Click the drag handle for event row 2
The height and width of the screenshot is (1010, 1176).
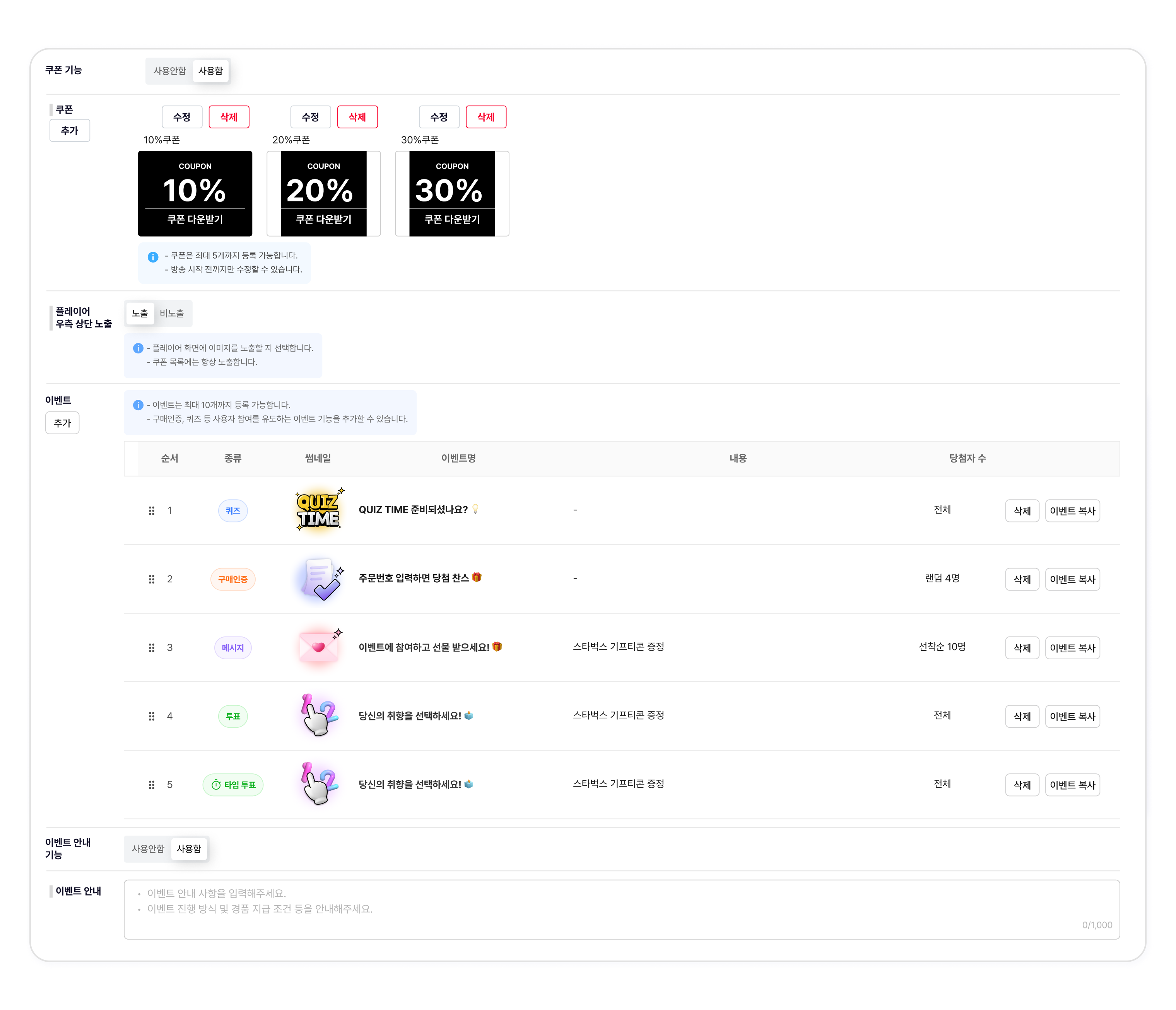152,579
